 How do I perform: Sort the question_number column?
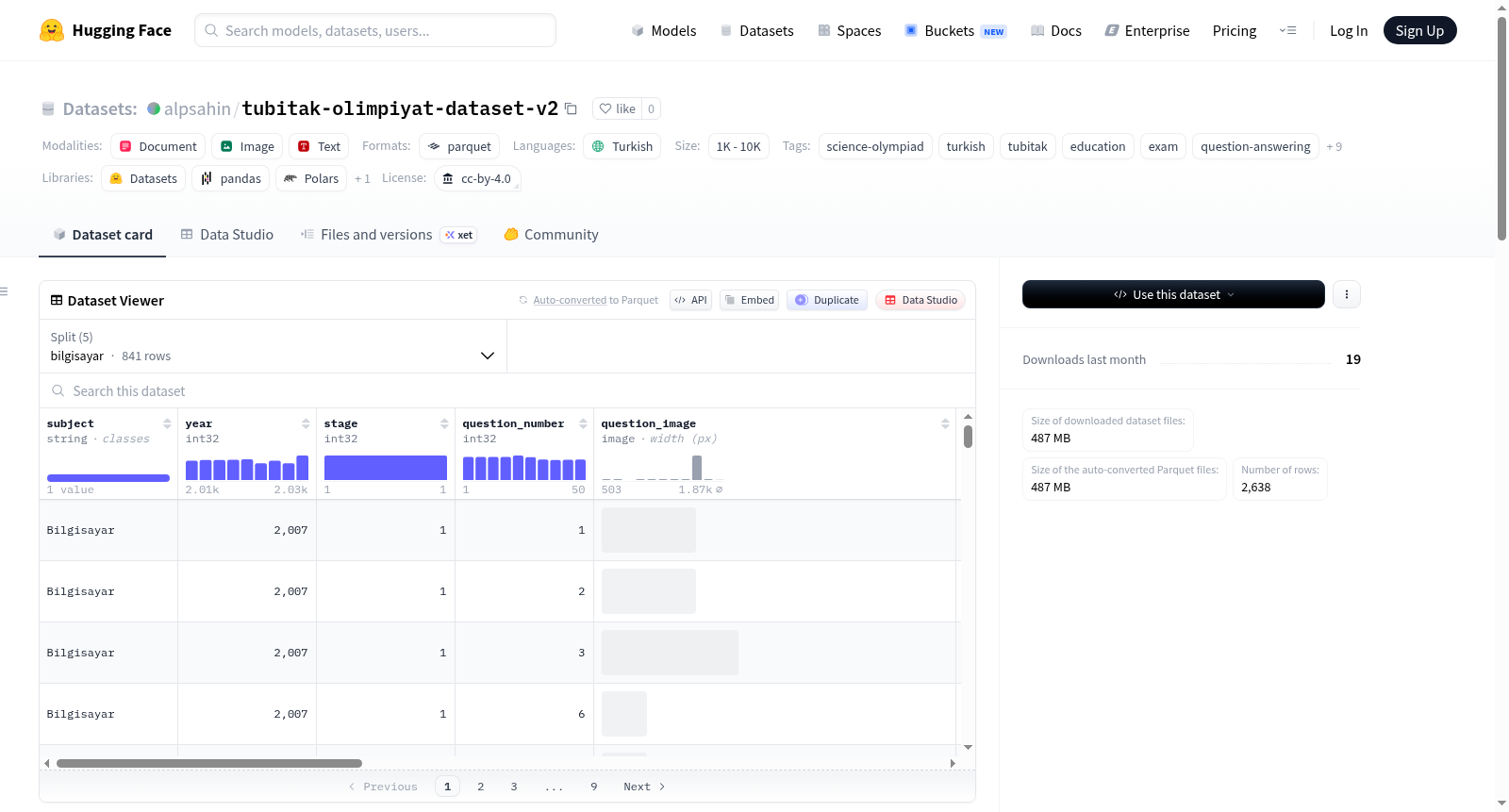tap(583, 423)
